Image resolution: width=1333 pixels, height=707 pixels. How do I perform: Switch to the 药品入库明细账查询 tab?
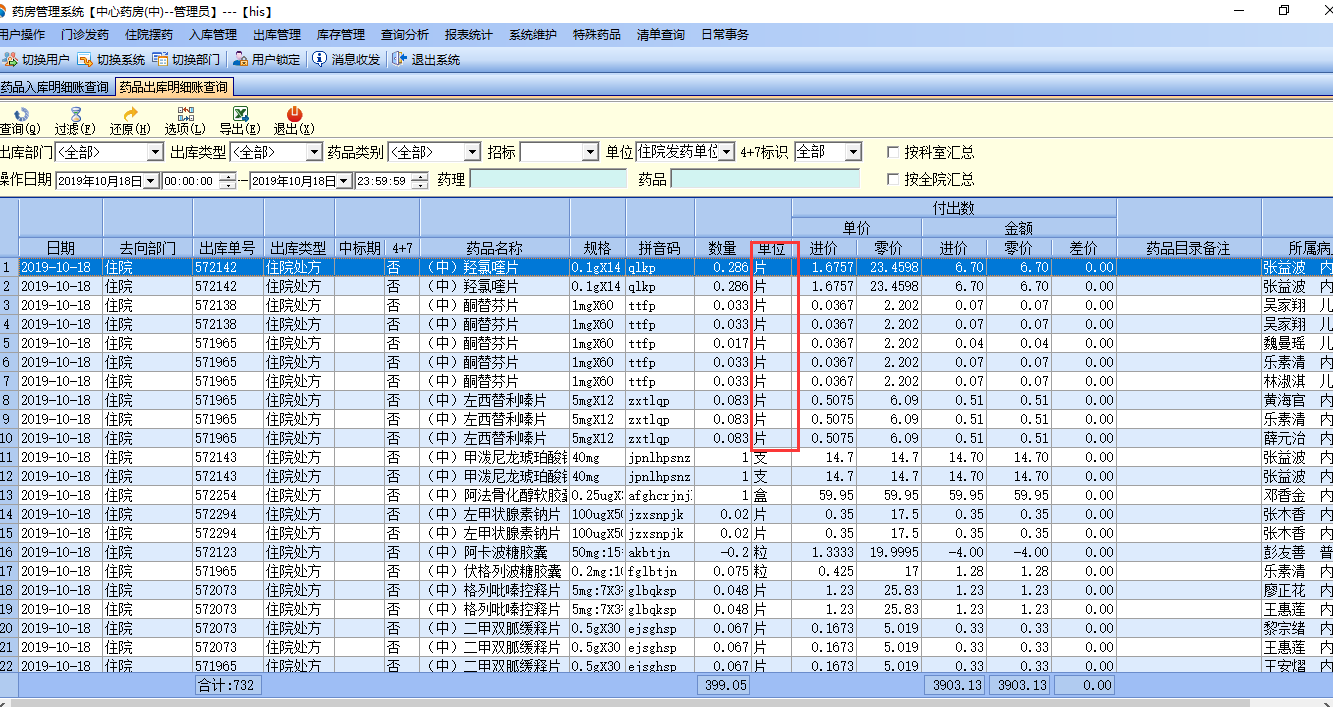tap(55, 87)
